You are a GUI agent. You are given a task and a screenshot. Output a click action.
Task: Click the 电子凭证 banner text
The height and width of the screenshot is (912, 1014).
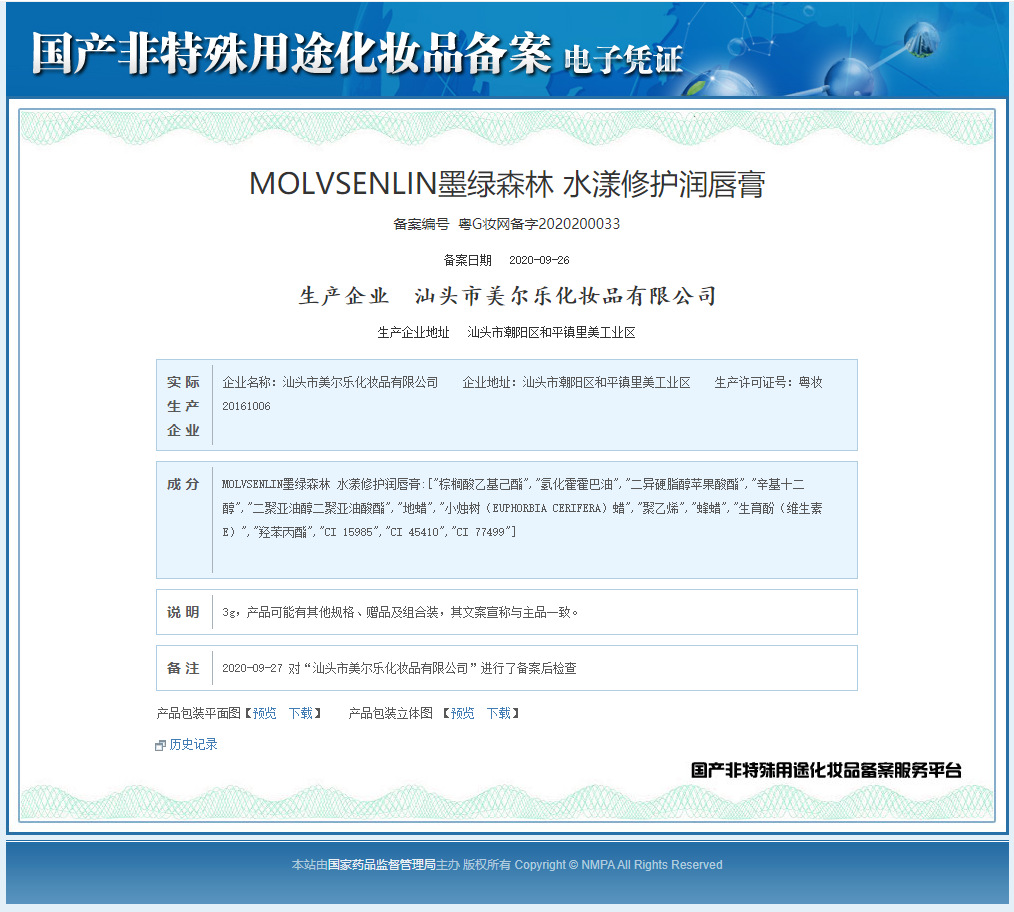point(623,60)
